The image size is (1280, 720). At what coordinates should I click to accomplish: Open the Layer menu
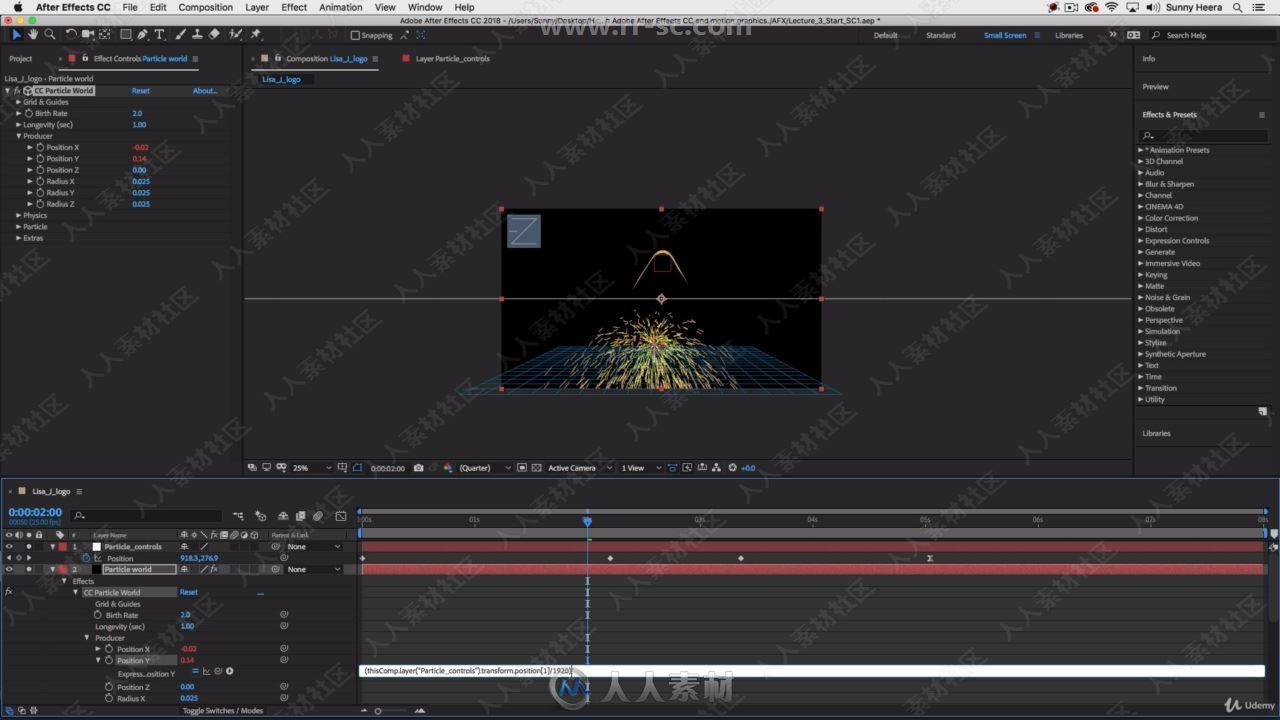pos(257,7)
